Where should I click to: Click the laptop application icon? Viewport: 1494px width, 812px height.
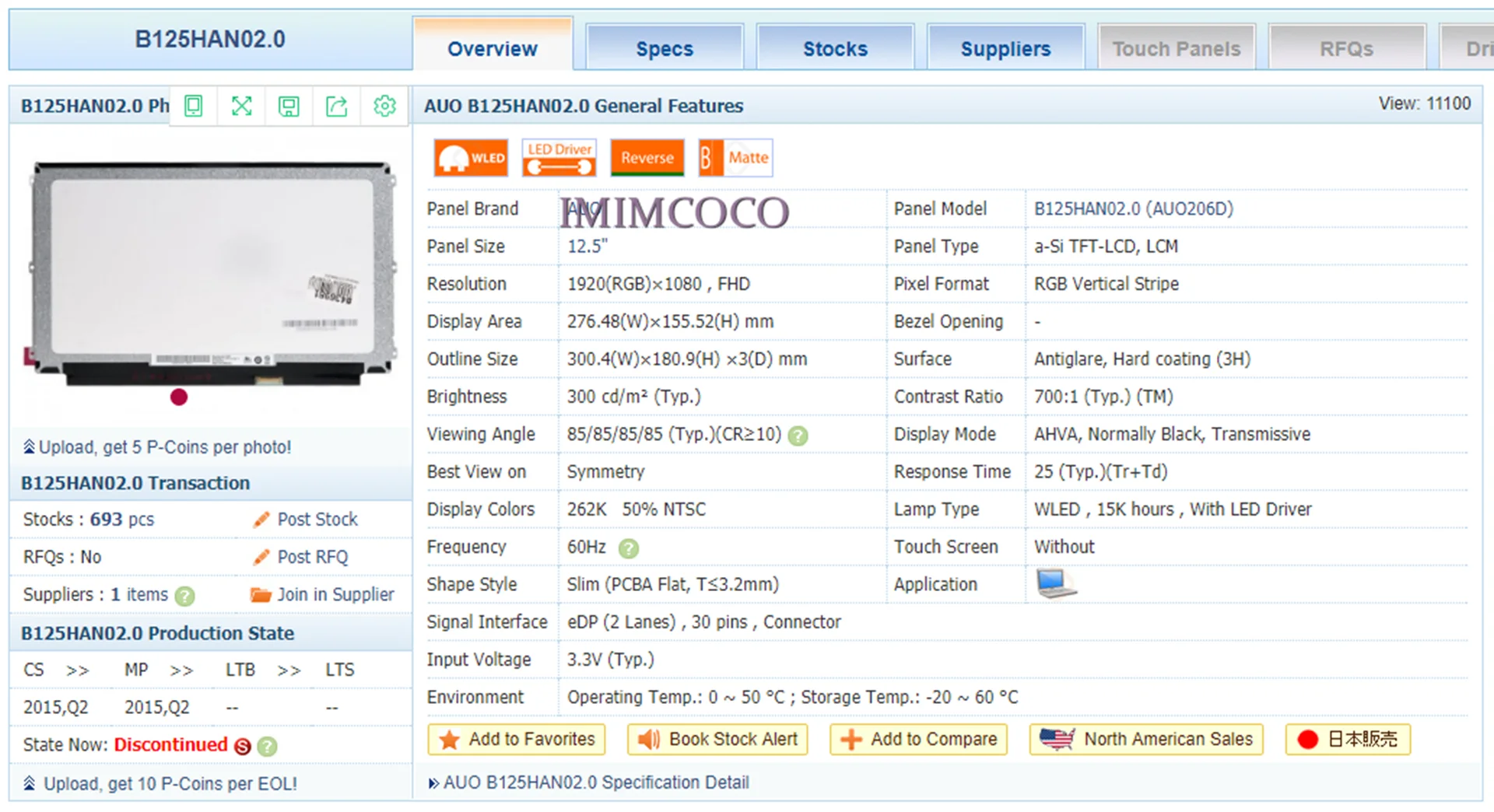(x=1056, y=583)
